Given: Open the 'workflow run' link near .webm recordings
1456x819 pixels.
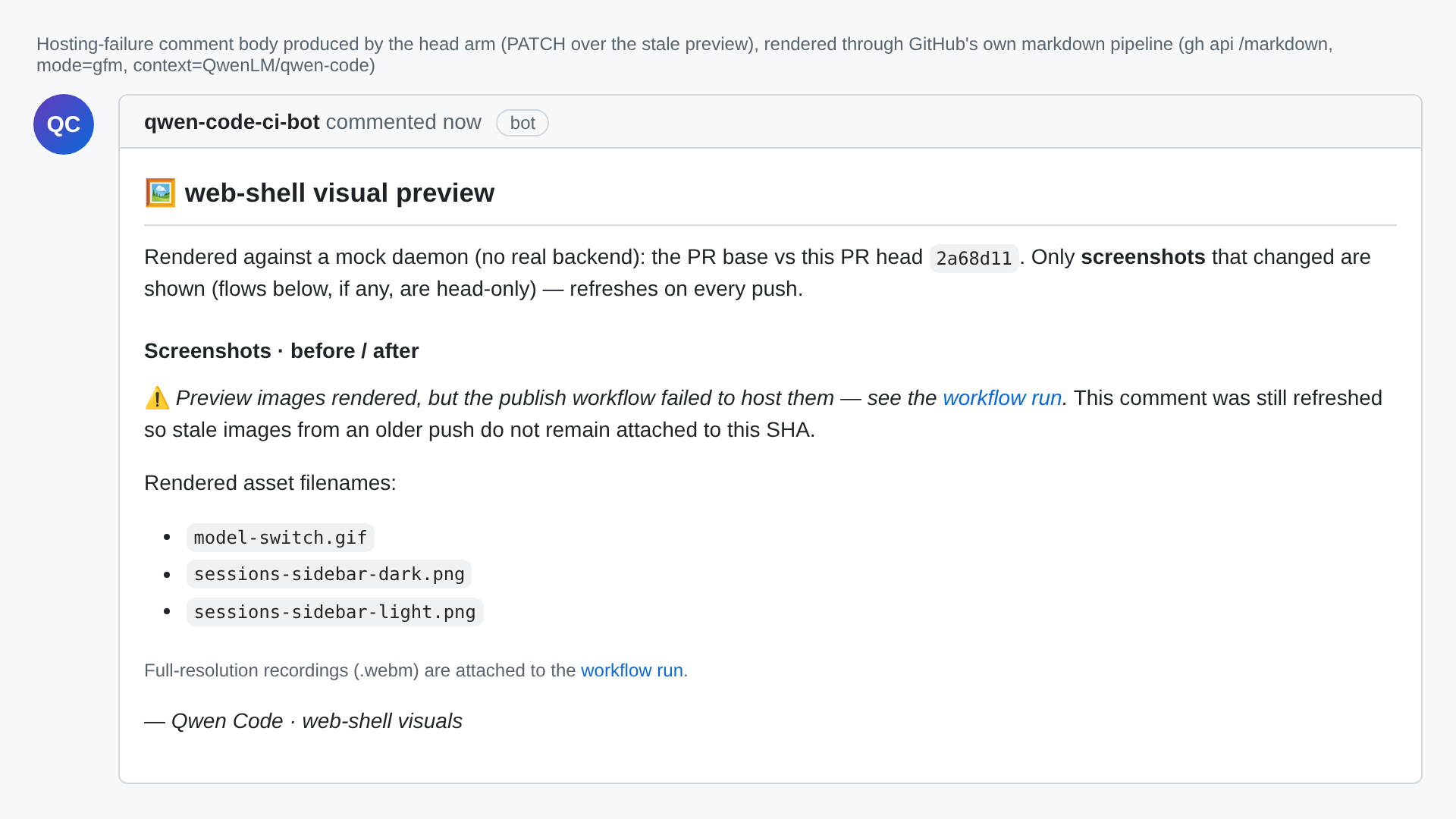Looking at the screenshot, I should pyautogui.click(x=632, y=670).
